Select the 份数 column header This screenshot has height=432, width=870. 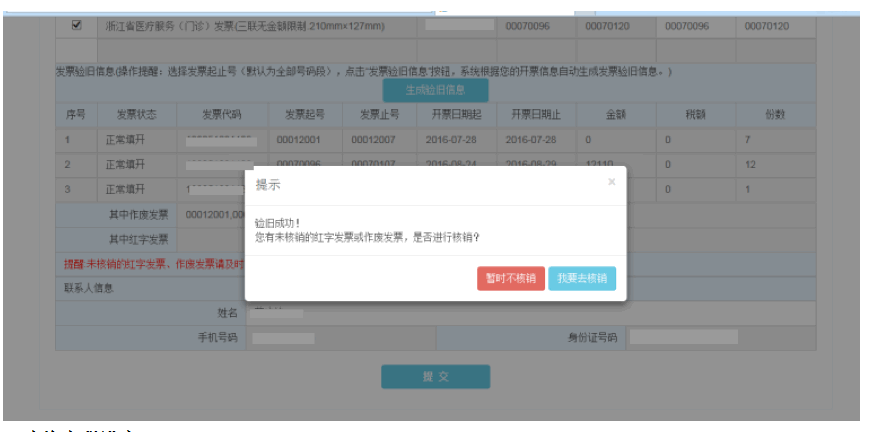(x=775, y=115)
